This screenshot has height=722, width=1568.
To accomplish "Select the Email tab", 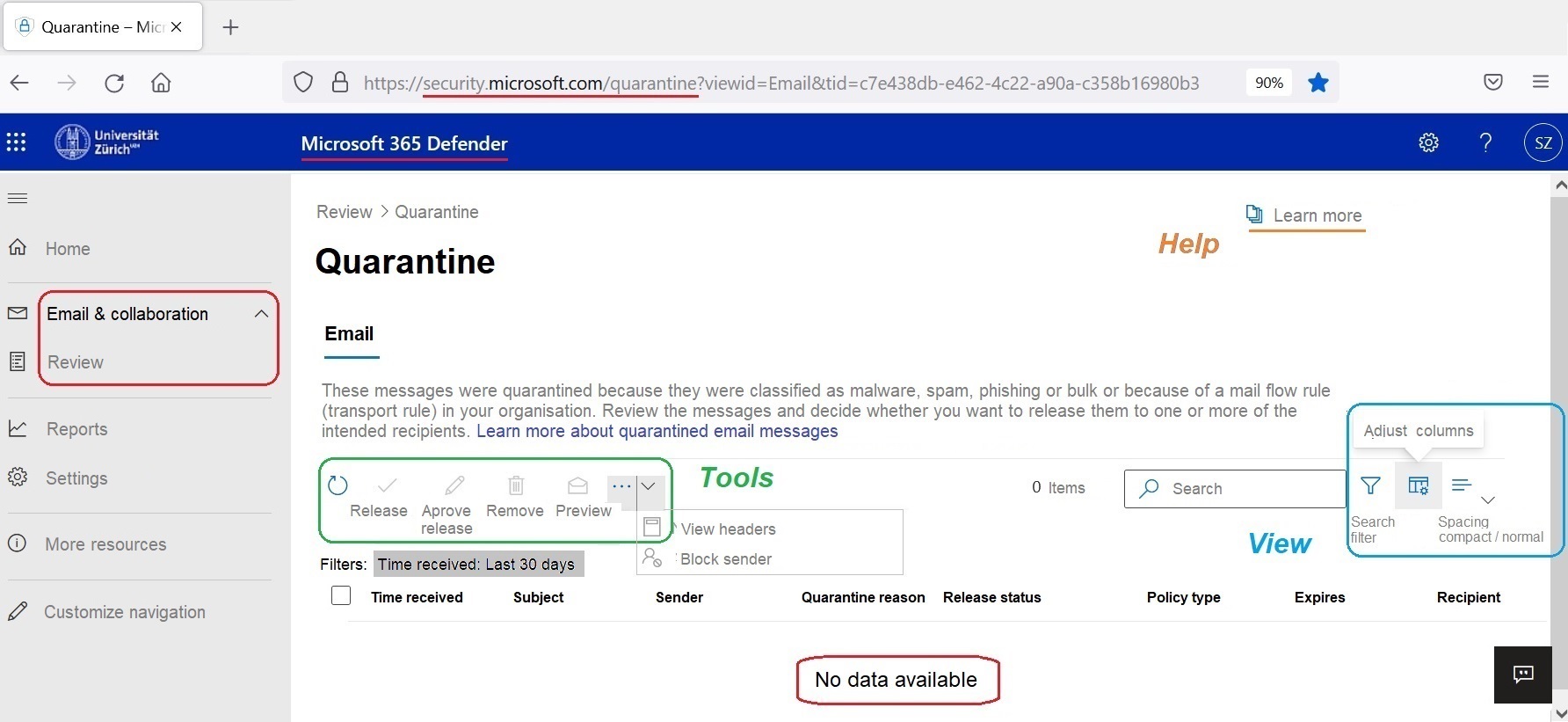I will tap(349, 334).
